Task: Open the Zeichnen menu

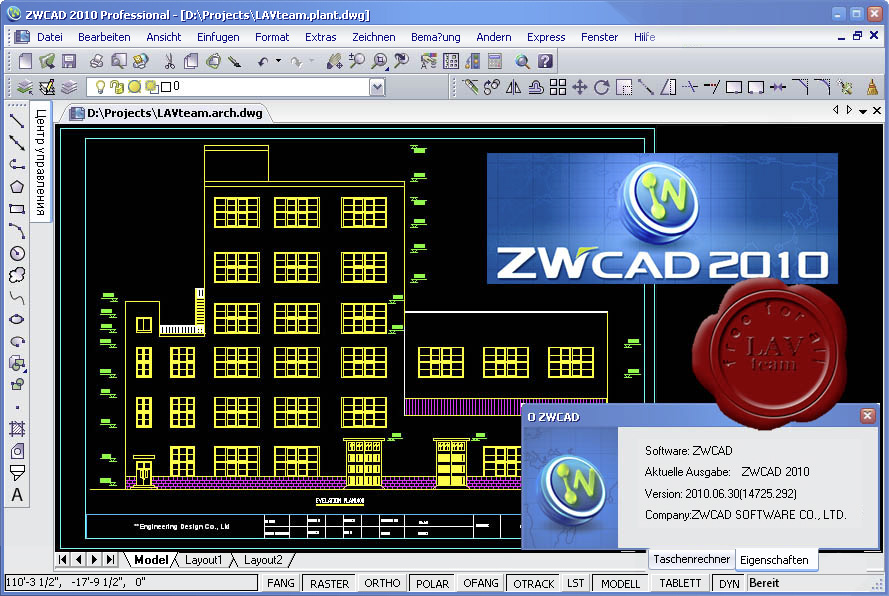Action: click(x=374, y=37)
